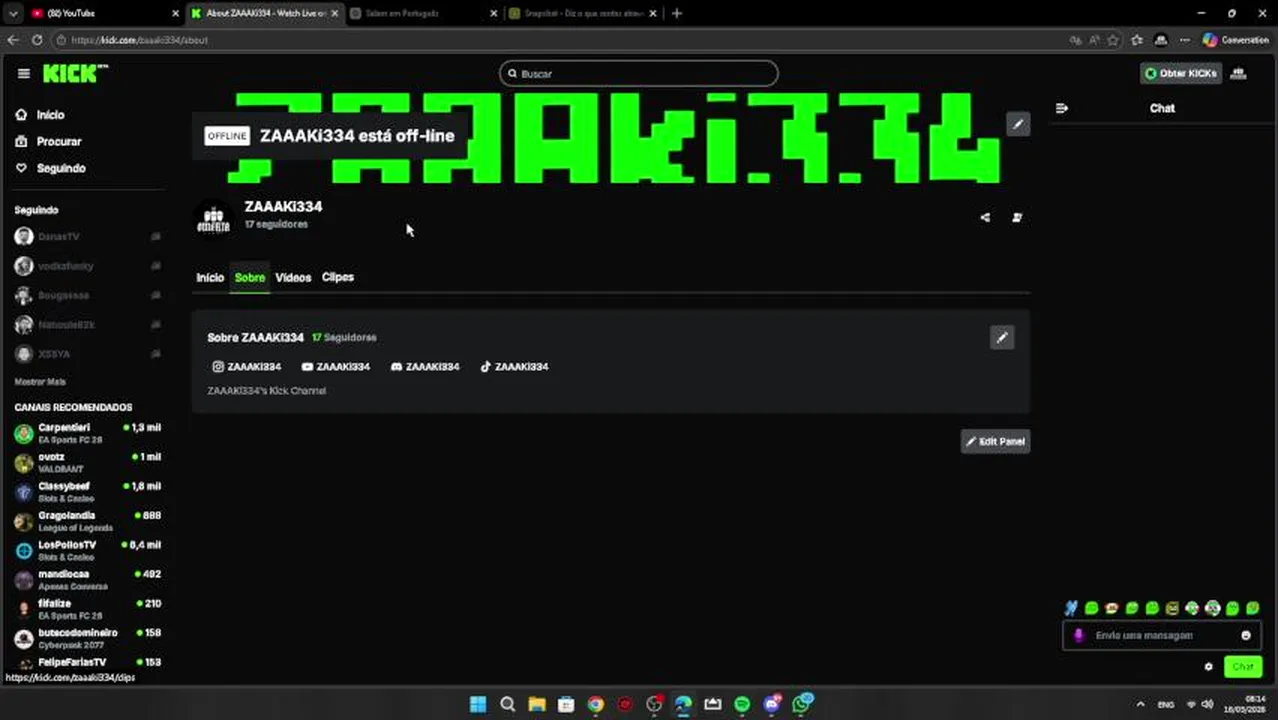1278x720 pixels.
Task: Click 17 seguidores under channel name
Action: coord(276,225)
